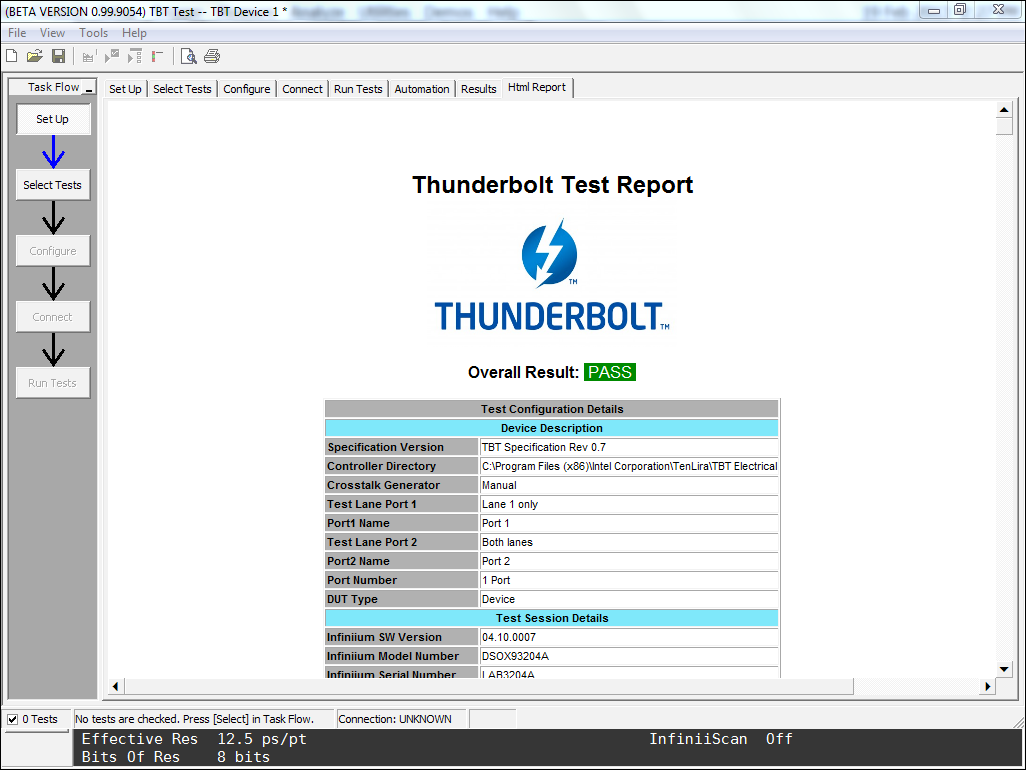Click the Controller Directory path value cell
Viewport: 1026px width, 770px height.
point(628,466)
